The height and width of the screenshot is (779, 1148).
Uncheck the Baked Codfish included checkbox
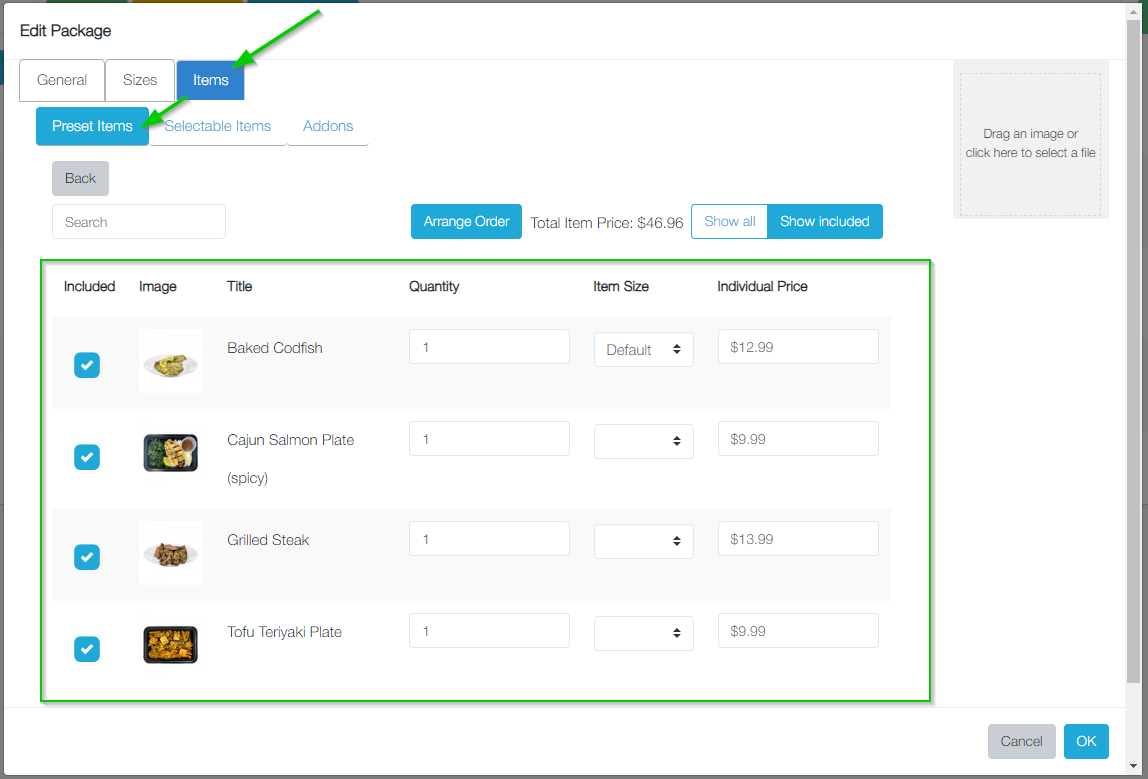pos(87,365)
